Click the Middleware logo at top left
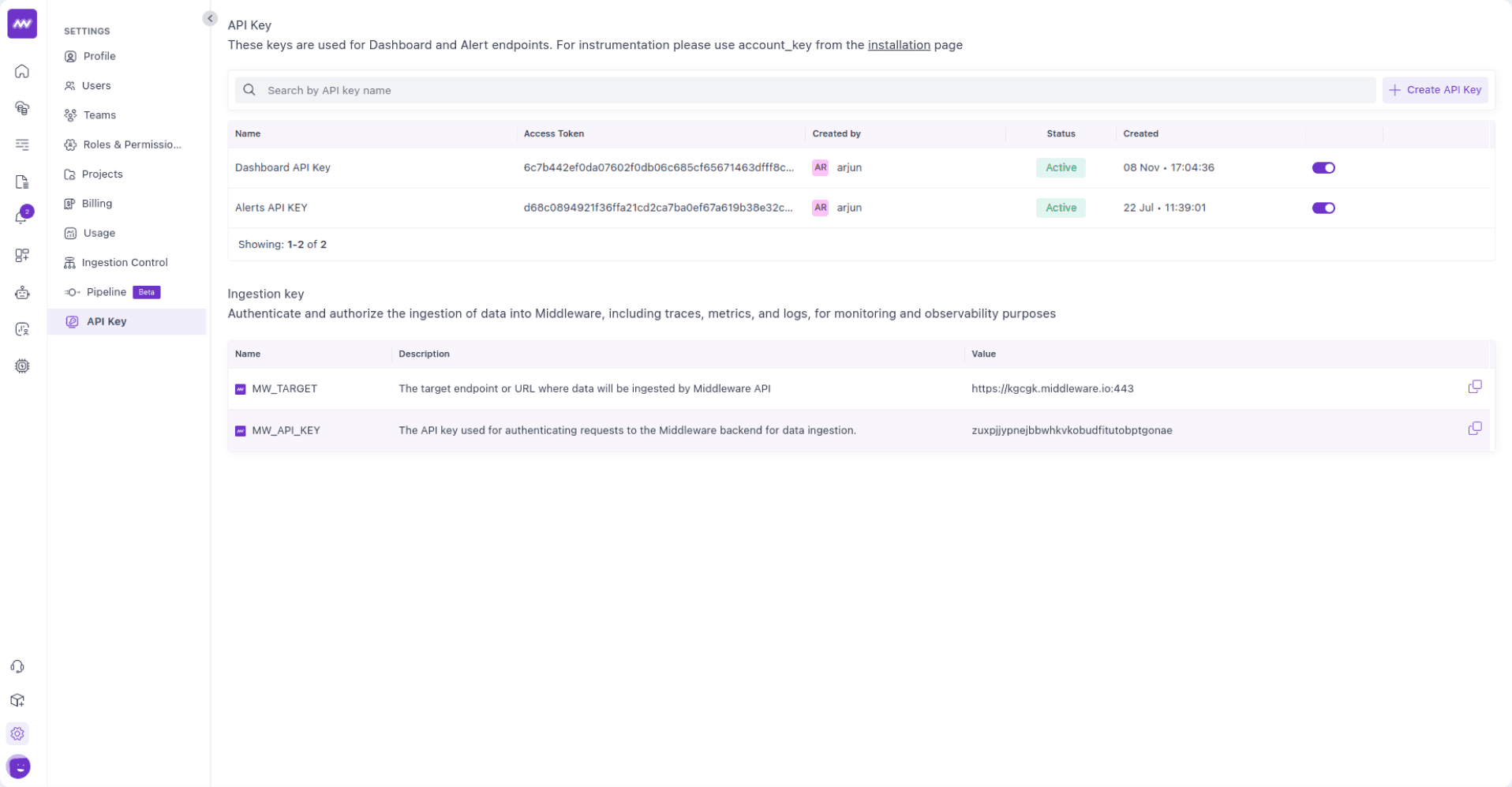Screen dimensions: 1512x787 (x=22, y=24)
